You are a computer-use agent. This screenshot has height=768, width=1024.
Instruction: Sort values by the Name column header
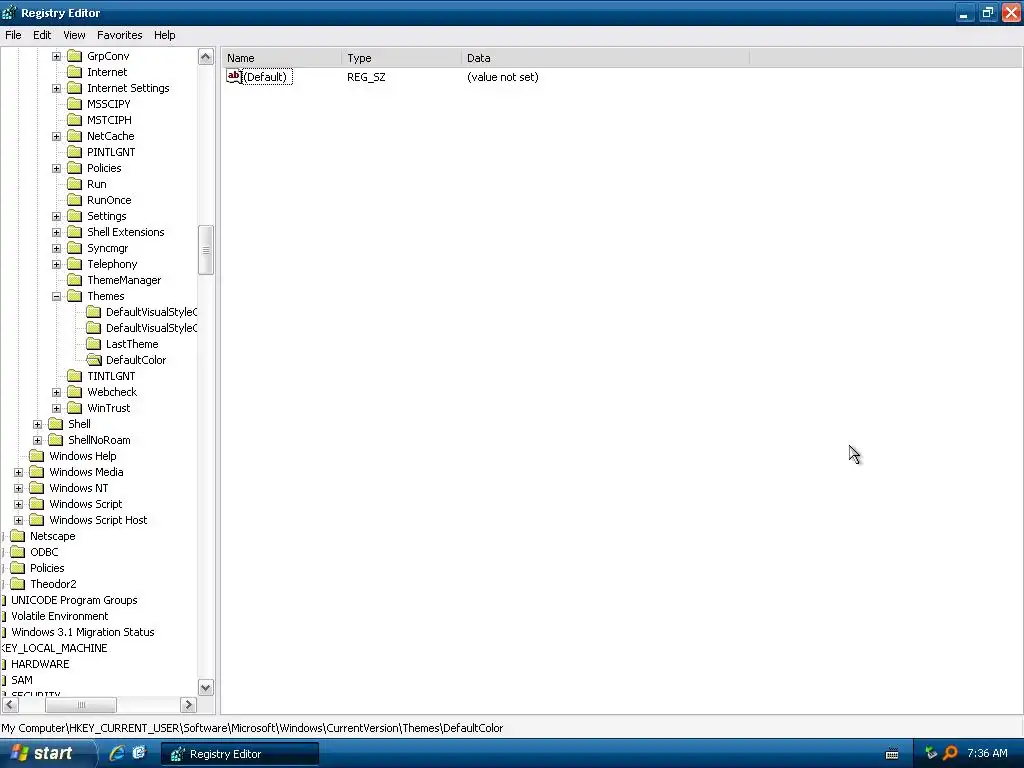[x=281, y=57]
